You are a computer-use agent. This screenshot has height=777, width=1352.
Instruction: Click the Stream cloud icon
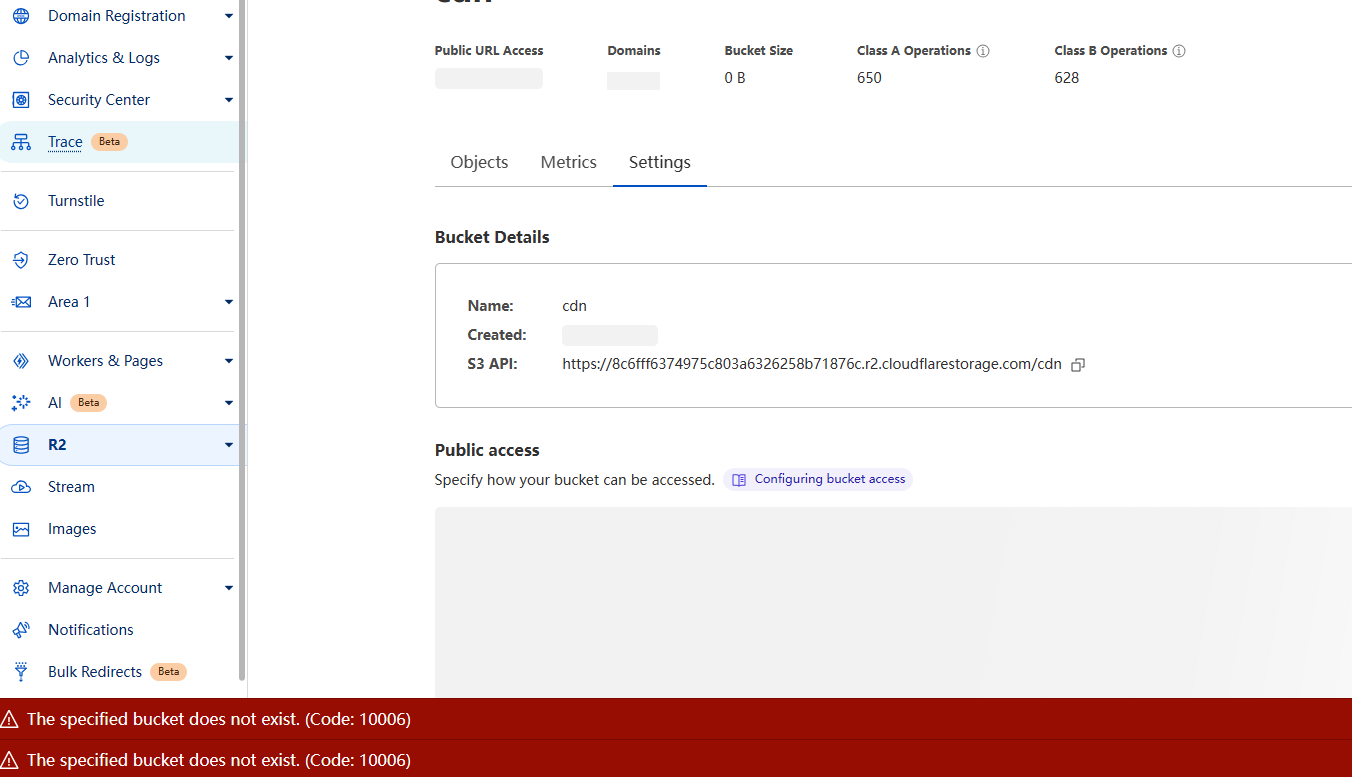[21, 487]
